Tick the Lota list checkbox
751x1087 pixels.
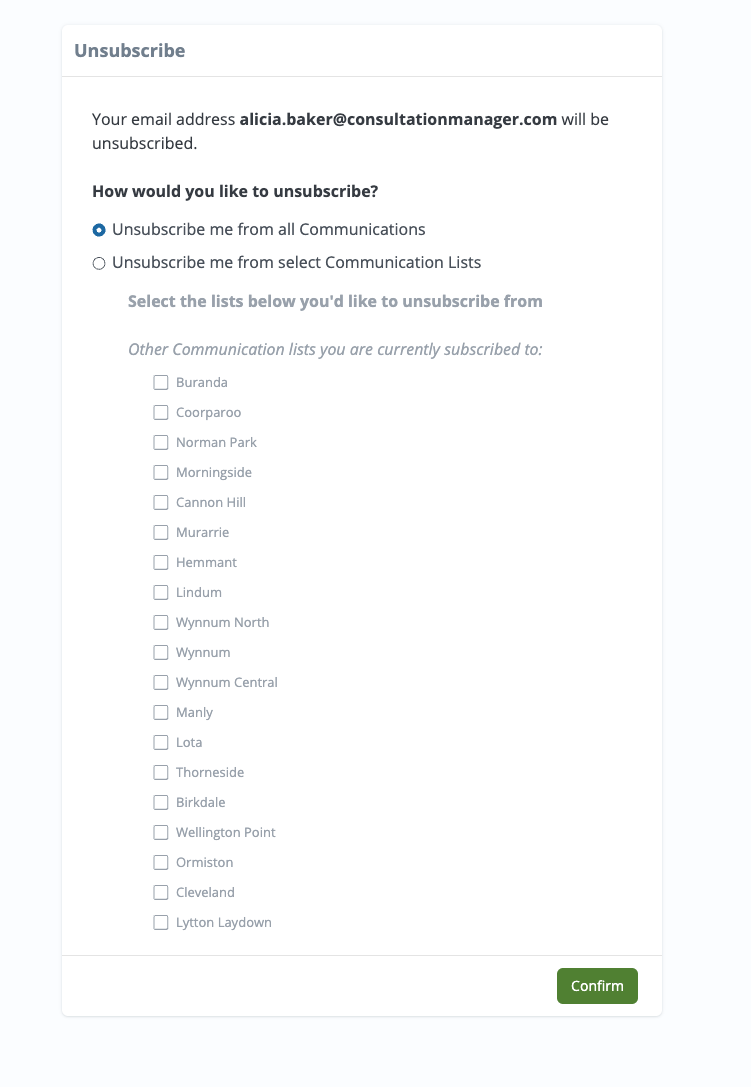pos(161,742)
